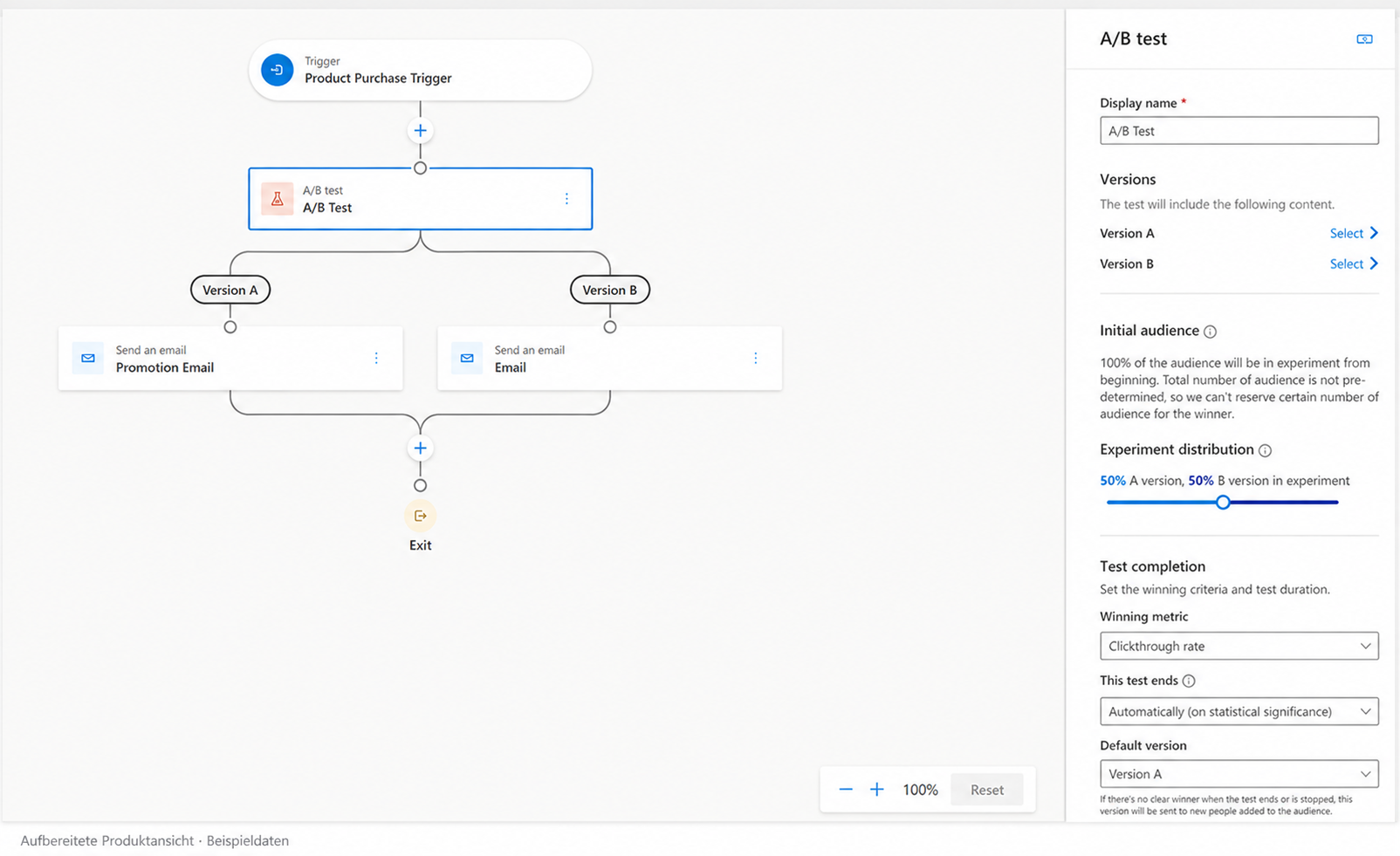Open the Default version dropdown
The image size is (1400, 856).
1239,774
